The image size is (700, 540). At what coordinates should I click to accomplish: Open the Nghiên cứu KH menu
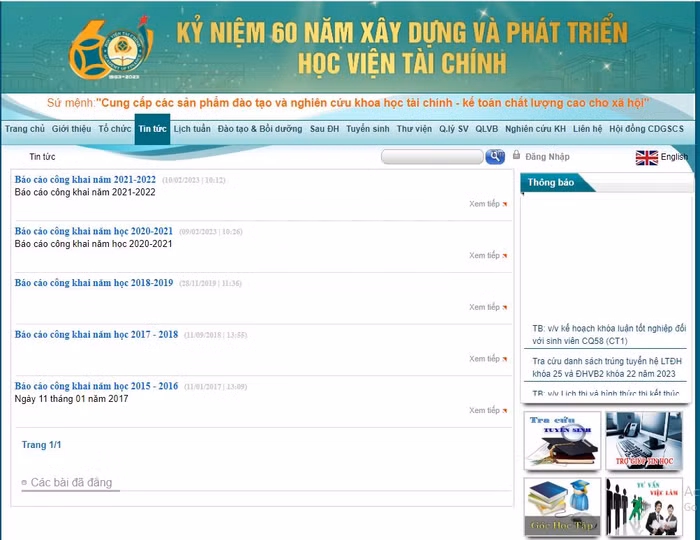535,129
